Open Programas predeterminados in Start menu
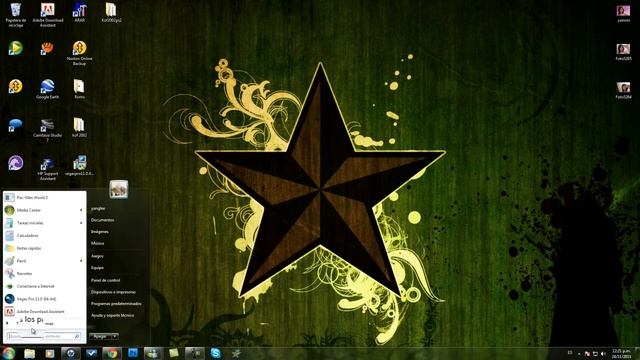Image resolution: width=640 pixels, height=360 pixels. [x=116, y=304]
